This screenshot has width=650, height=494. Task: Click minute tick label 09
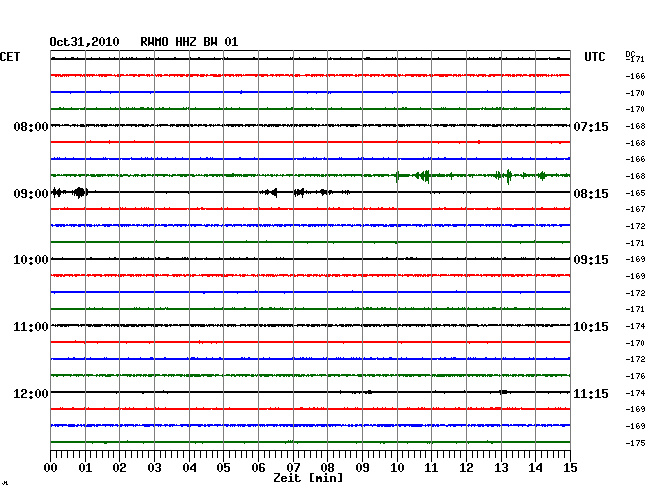coord(362,468)
